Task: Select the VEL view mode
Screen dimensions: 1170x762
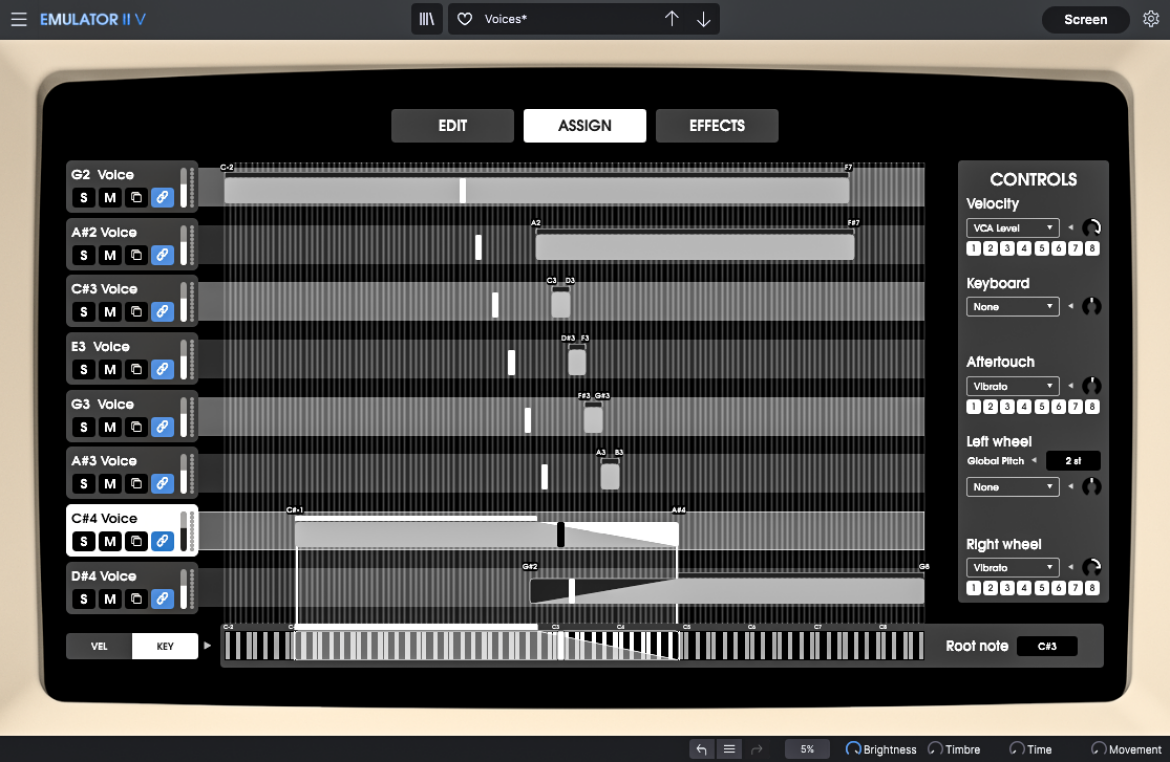Action: [99, 646]
